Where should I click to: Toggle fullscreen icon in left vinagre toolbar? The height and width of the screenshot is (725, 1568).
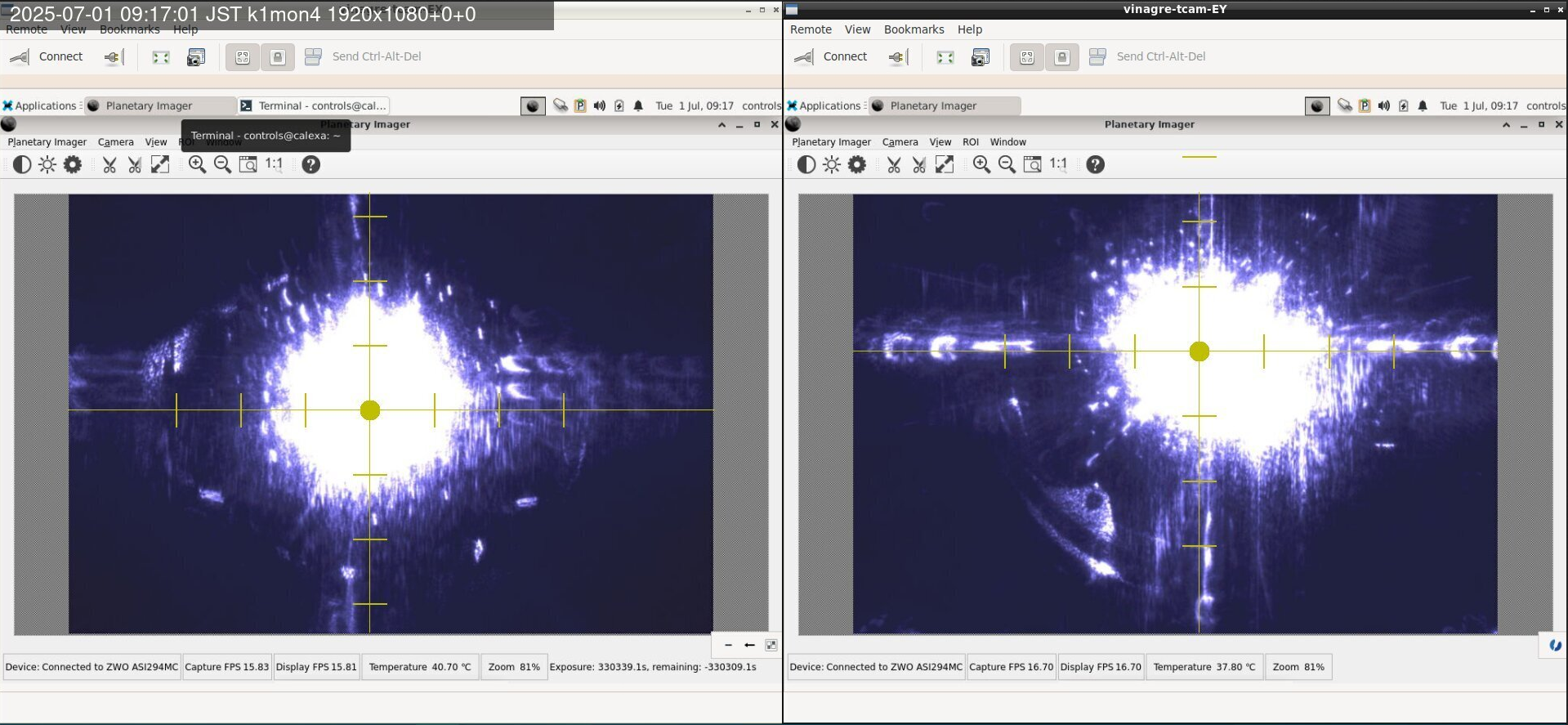pos(161,56)
